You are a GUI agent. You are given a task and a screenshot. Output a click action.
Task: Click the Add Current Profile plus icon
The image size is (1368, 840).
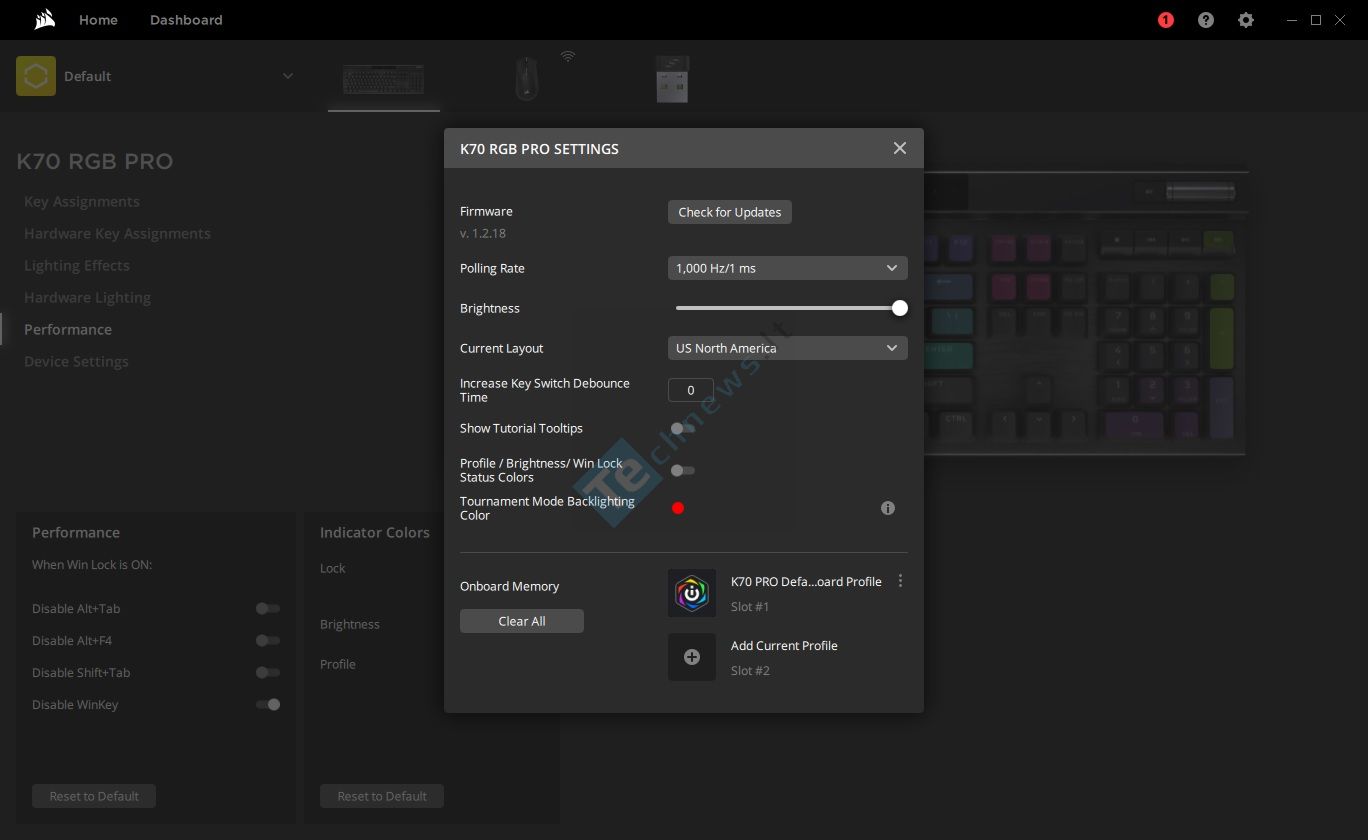coord(692,657)
